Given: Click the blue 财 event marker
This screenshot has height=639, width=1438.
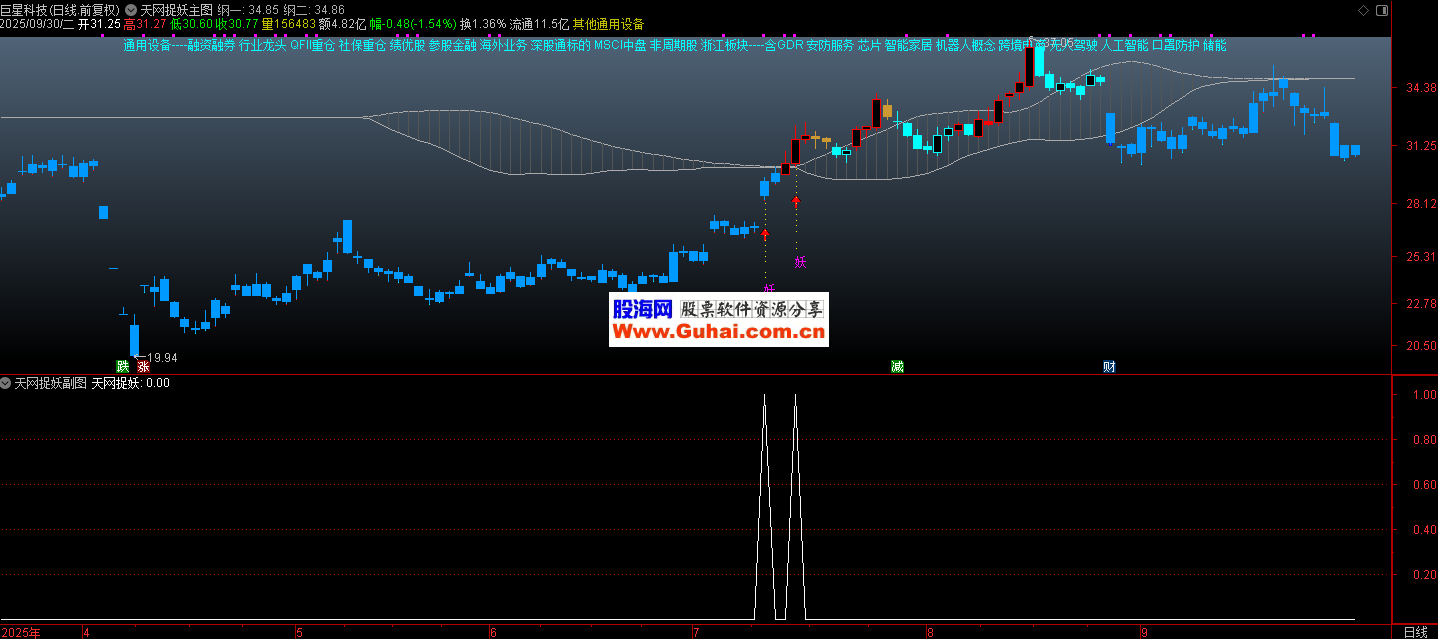Looking at the screenshot, I should [1109, 366].
